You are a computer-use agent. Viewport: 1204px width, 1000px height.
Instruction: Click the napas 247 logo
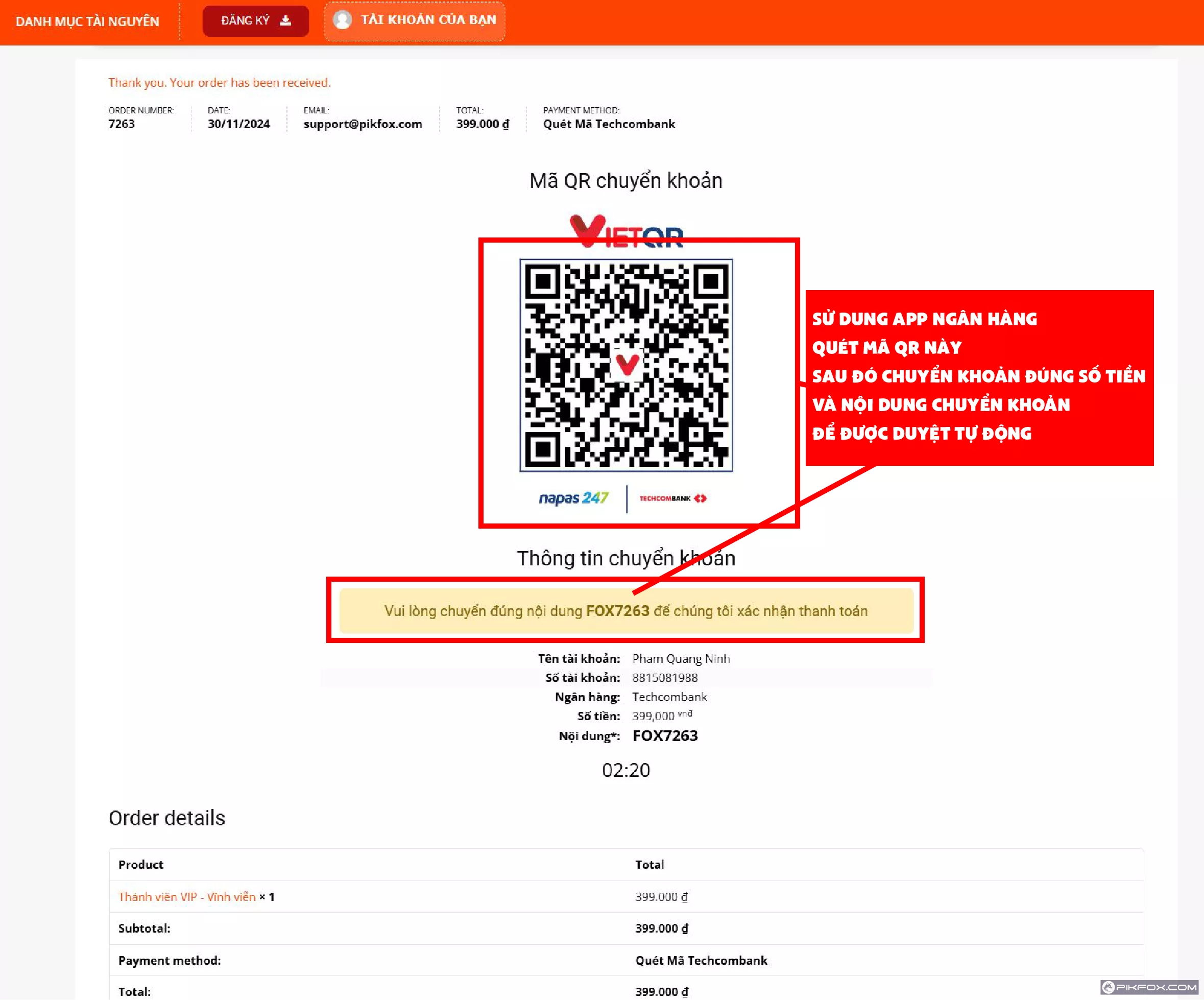(x=573, y=498)
